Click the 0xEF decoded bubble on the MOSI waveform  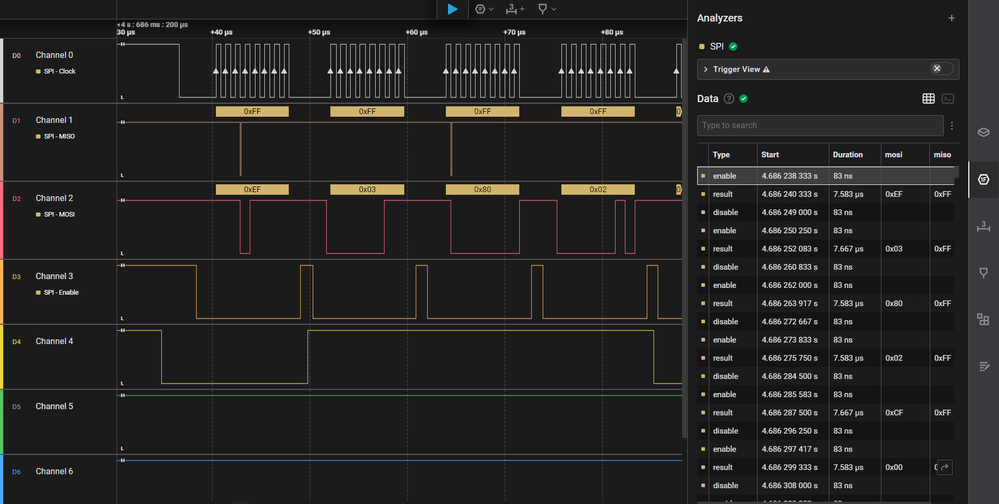coord(252,190)
